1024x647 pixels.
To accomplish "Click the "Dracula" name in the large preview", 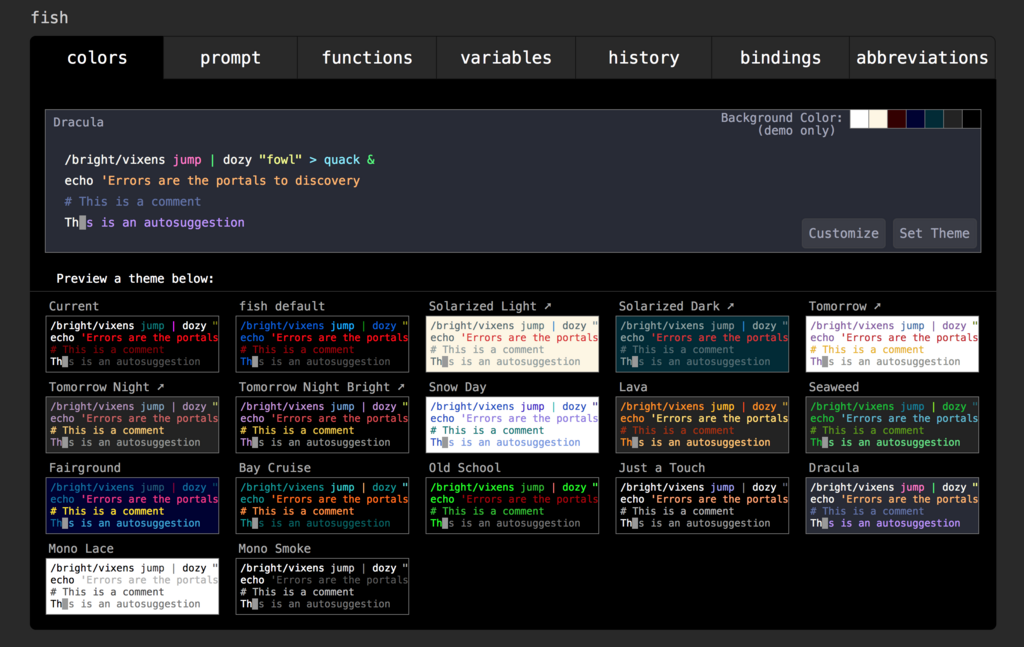I will tap(78, 122).
